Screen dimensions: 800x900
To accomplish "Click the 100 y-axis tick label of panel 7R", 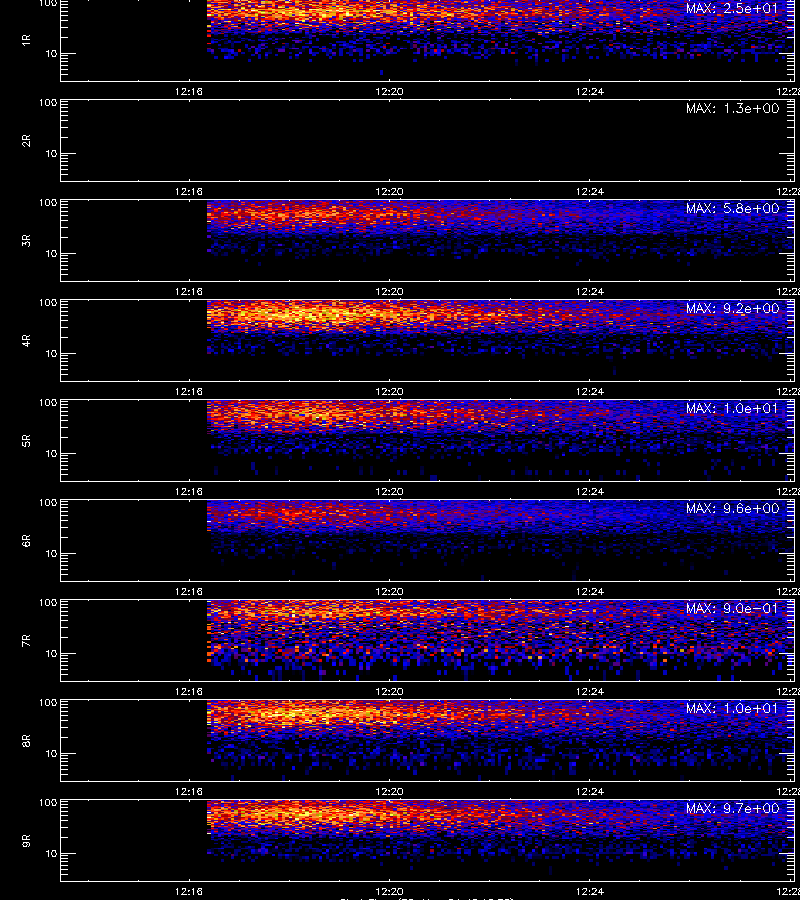I will pos(48,603).
